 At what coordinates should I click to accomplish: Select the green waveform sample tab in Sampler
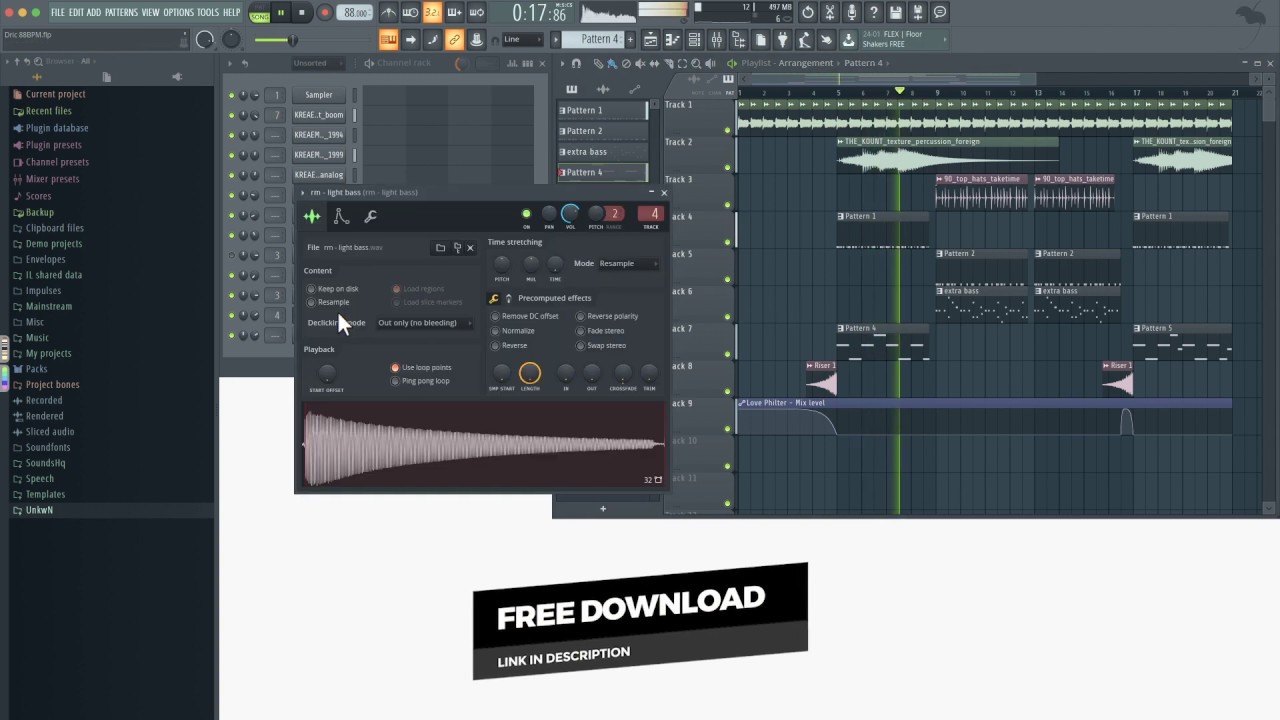[312, 216]
